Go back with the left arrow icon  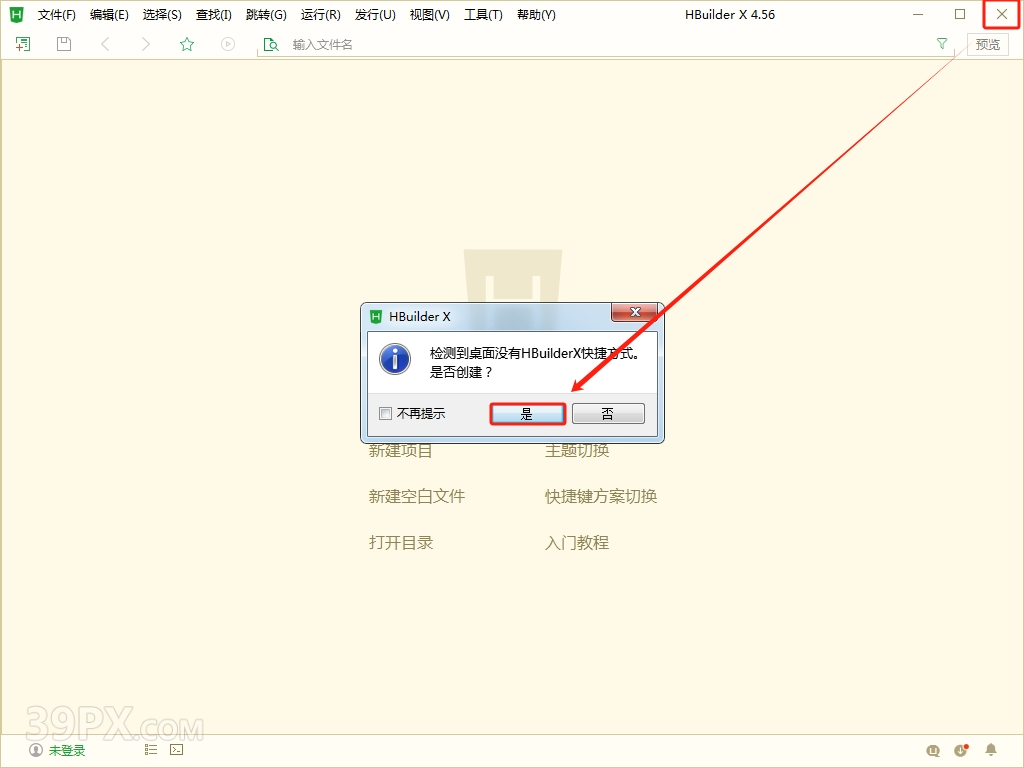(x=105, y=44)
